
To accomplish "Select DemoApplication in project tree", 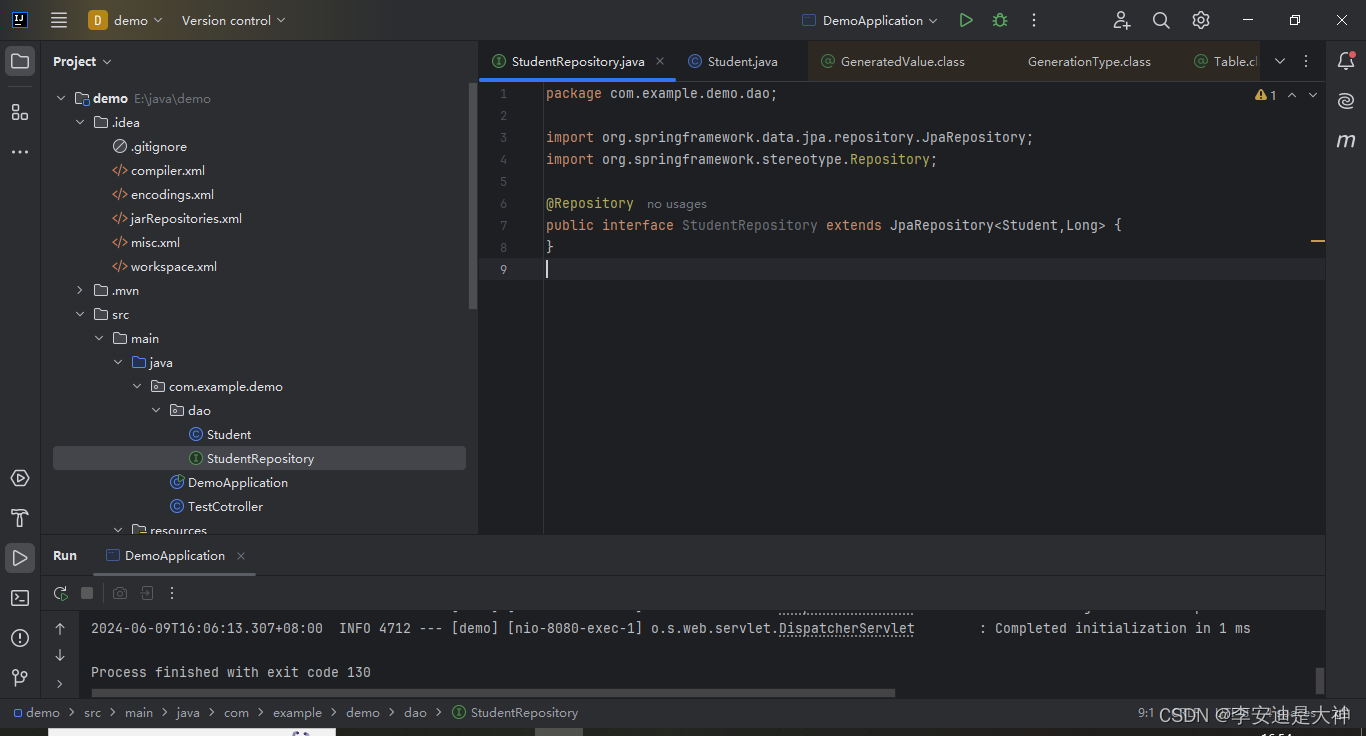I will (238, 483).
